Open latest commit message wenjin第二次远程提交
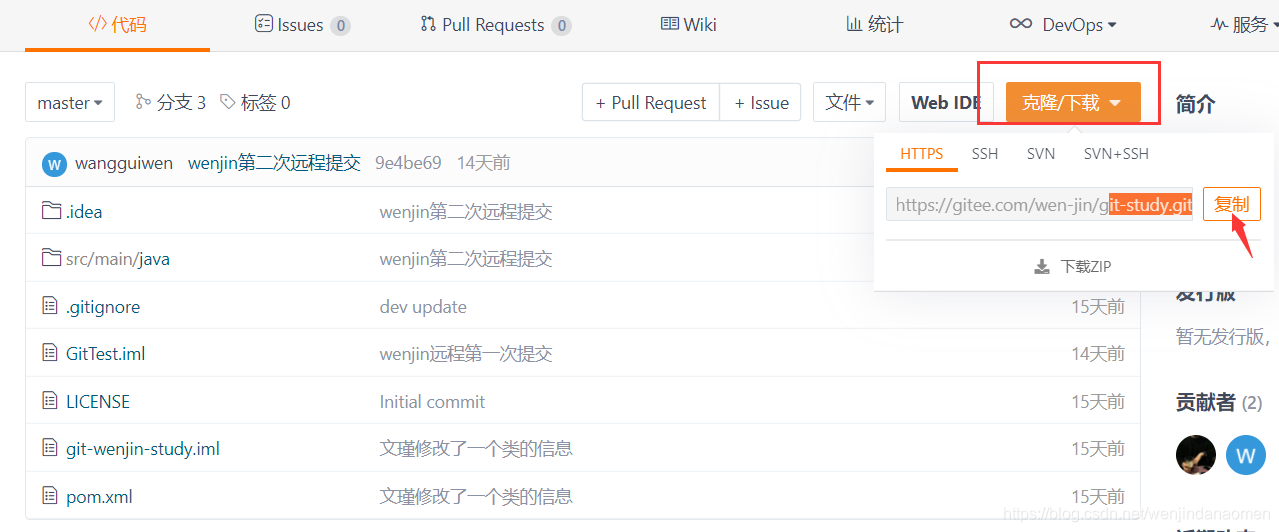Screen dimensions: 1279x532 (274, 163)
